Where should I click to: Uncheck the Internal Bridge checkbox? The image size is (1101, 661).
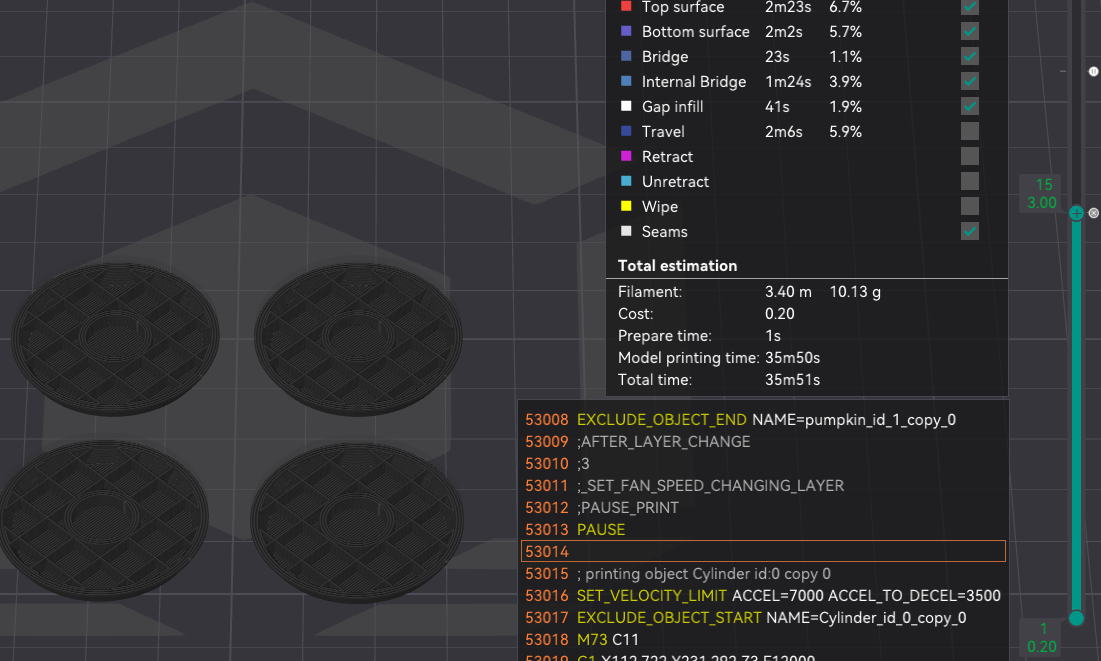[969, 81]
